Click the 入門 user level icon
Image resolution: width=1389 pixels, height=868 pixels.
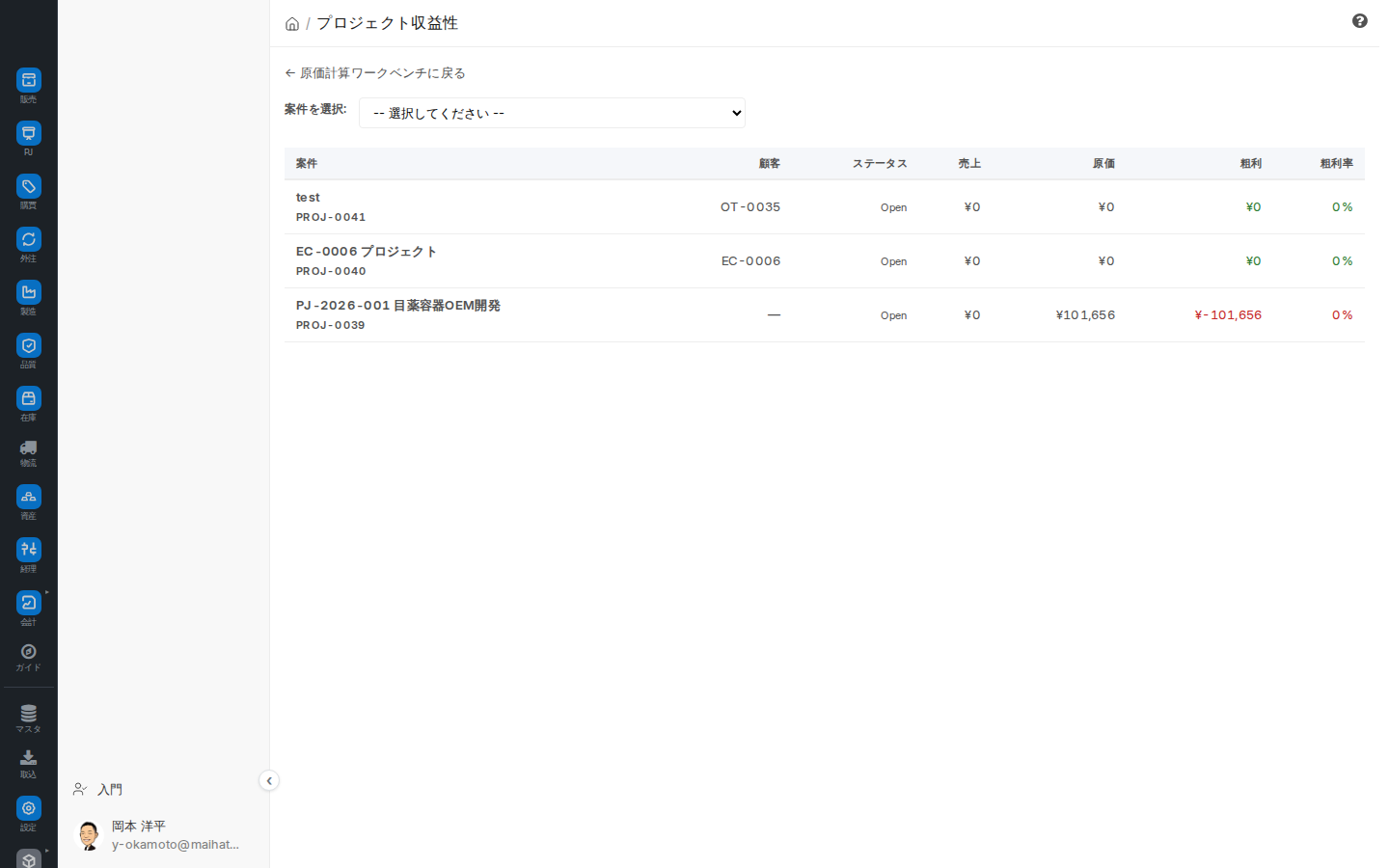(x=80, y=789)
